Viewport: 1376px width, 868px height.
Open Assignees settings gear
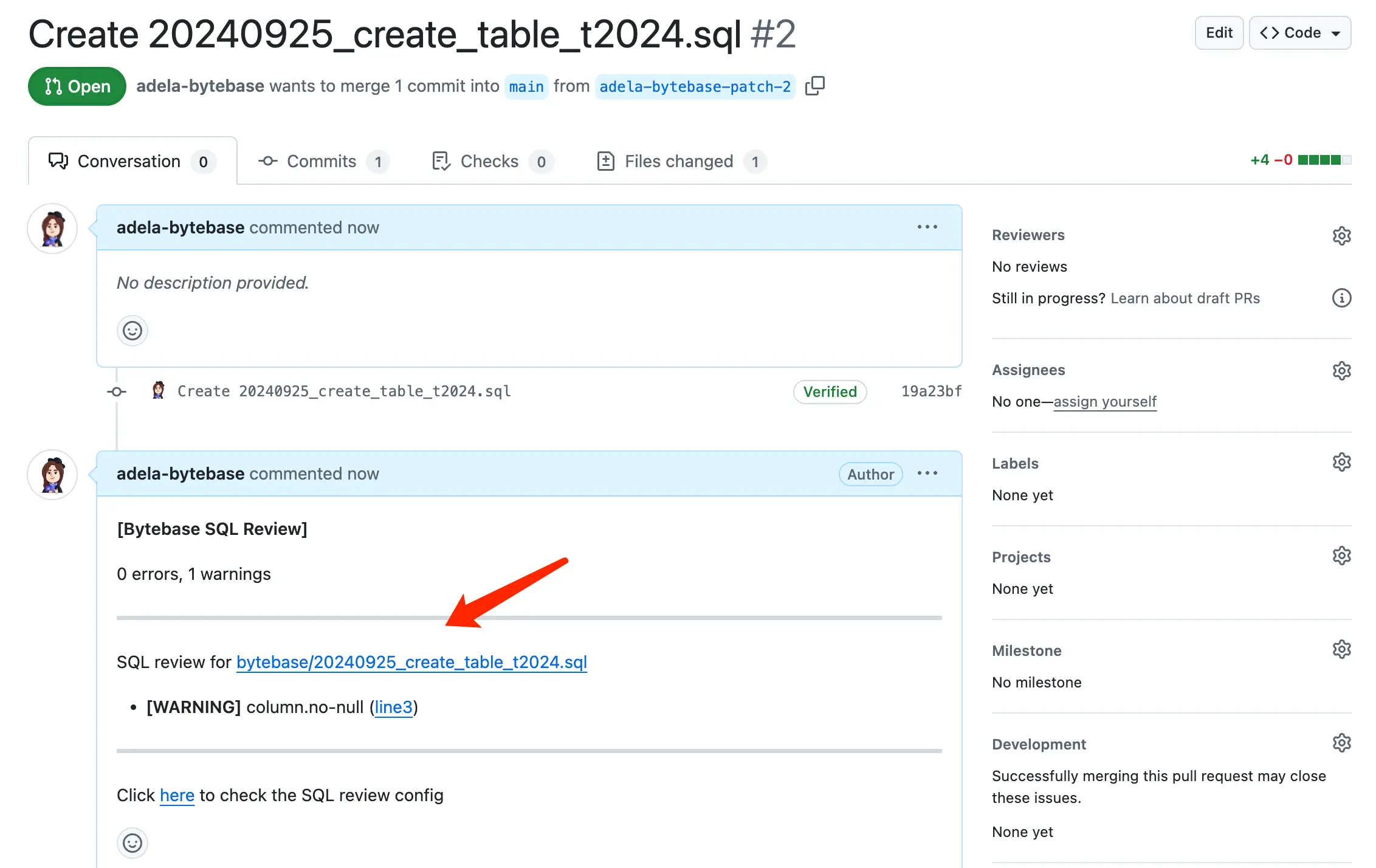pos(1341,370)
